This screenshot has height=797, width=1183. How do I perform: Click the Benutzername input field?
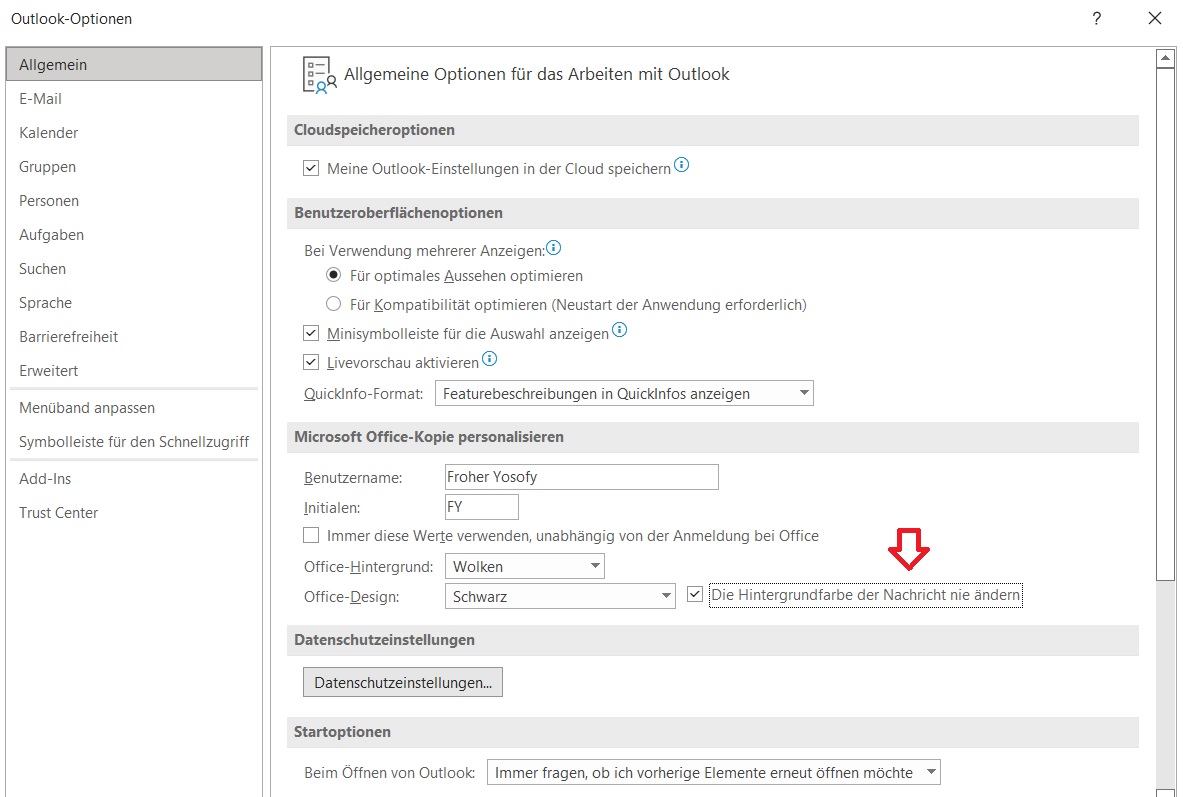pos(582,477)
